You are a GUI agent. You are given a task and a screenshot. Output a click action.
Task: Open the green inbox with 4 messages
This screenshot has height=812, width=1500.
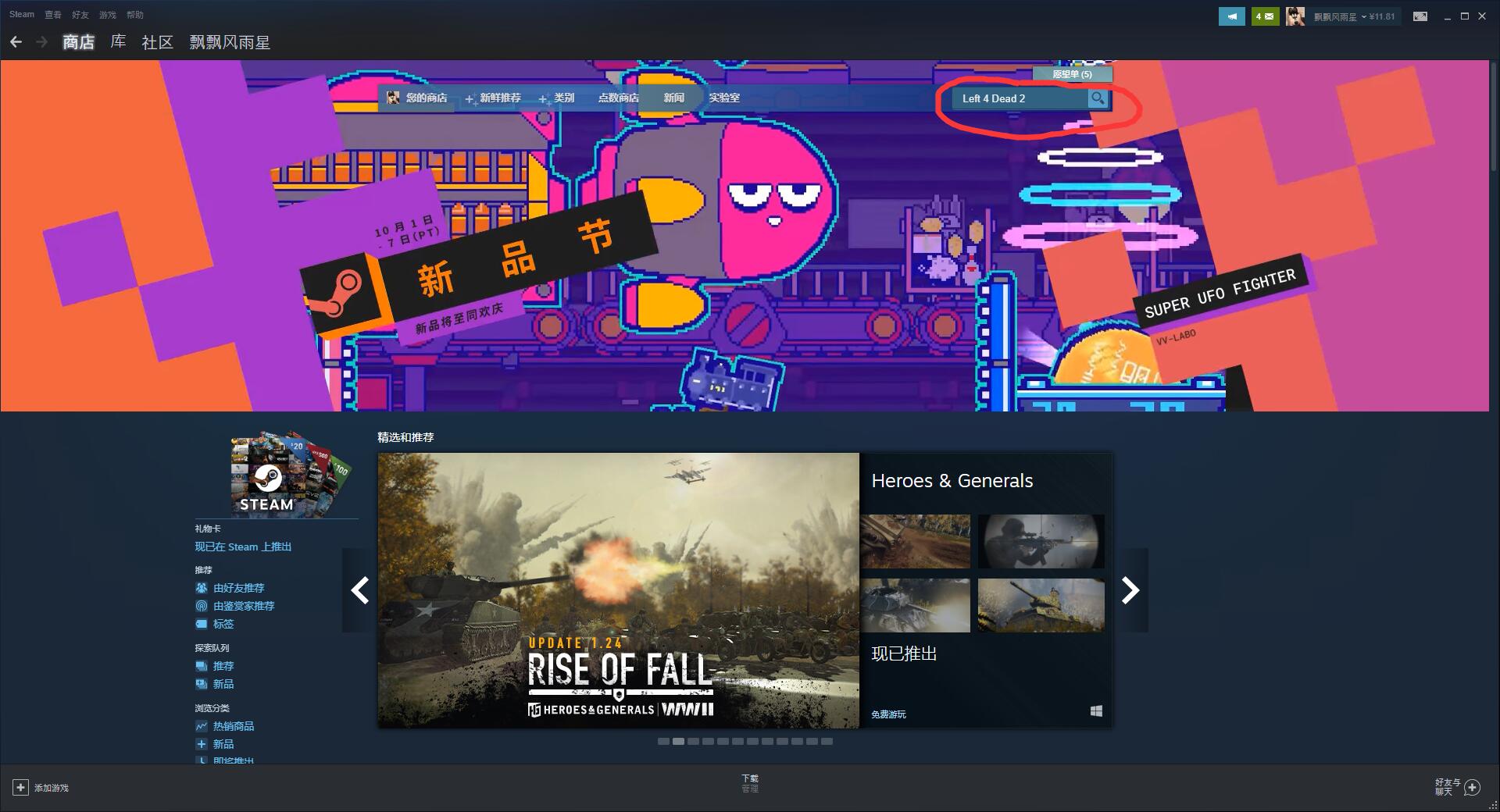tap(1265, 16)
